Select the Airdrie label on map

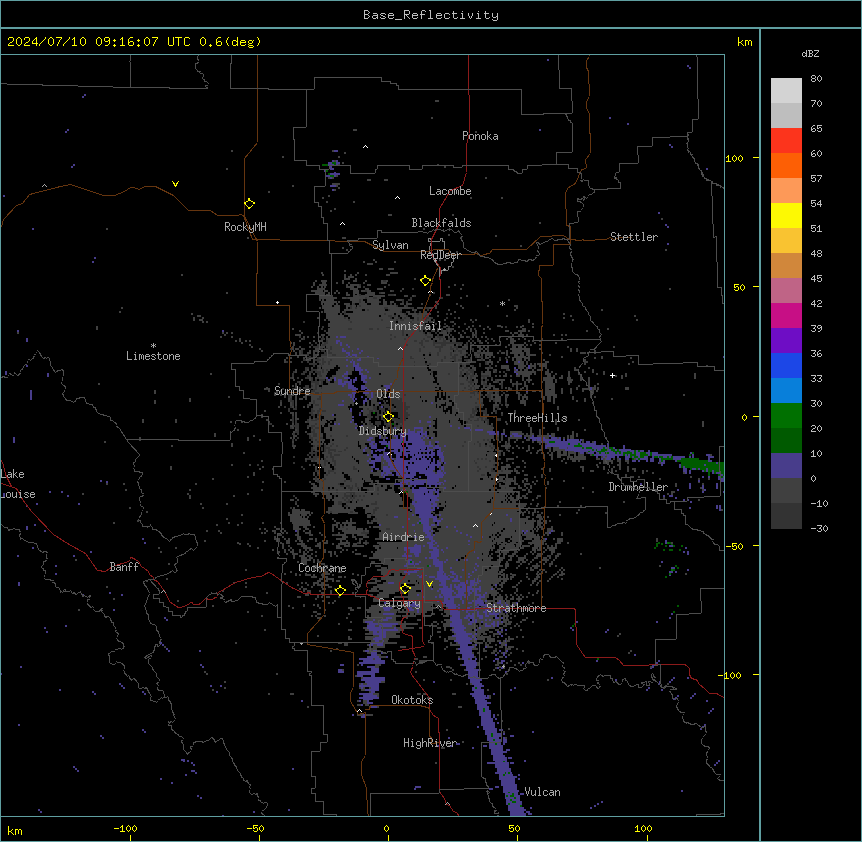tap(403, 537)
